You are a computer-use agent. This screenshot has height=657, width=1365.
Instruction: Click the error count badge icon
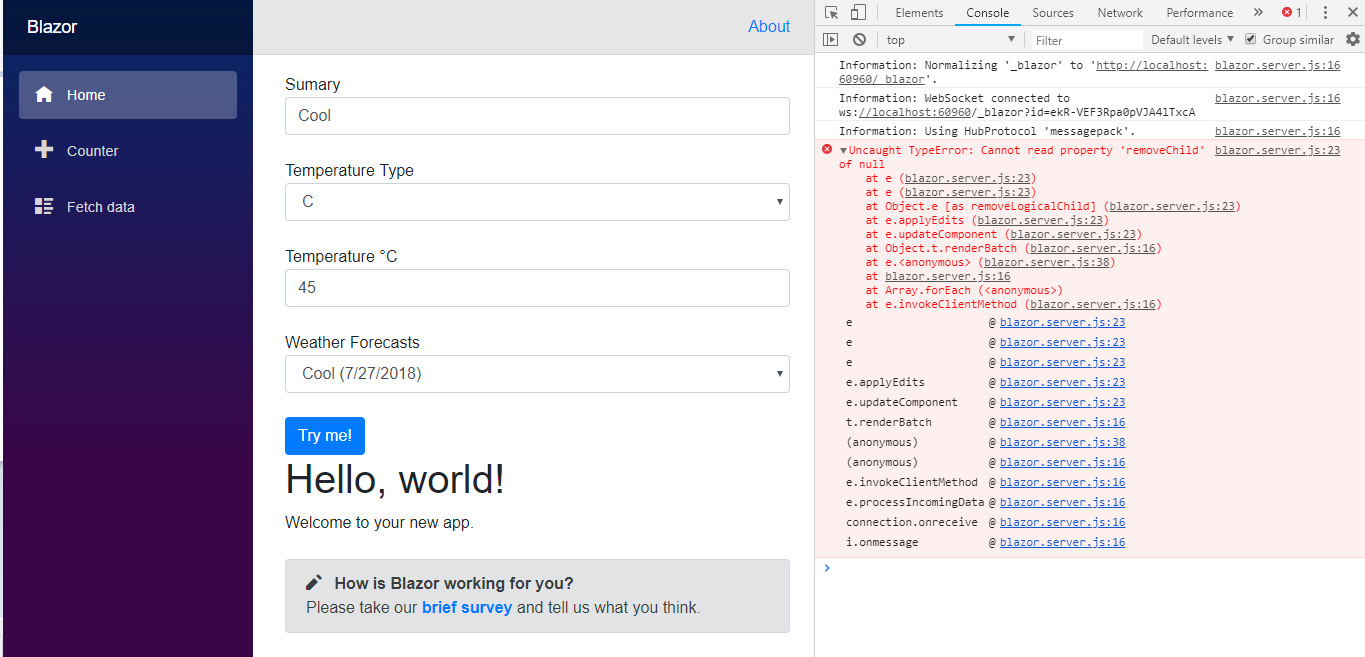(x=1287, y=12)
